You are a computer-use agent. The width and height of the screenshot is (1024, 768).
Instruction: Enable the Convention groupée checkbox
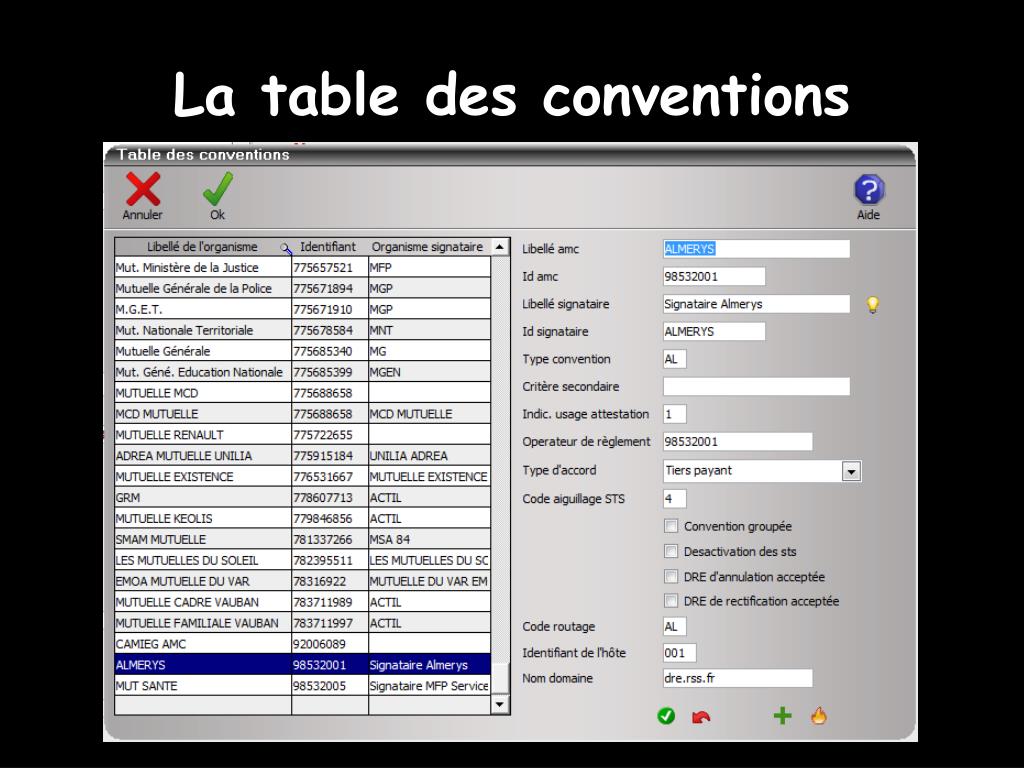(671, 526)
